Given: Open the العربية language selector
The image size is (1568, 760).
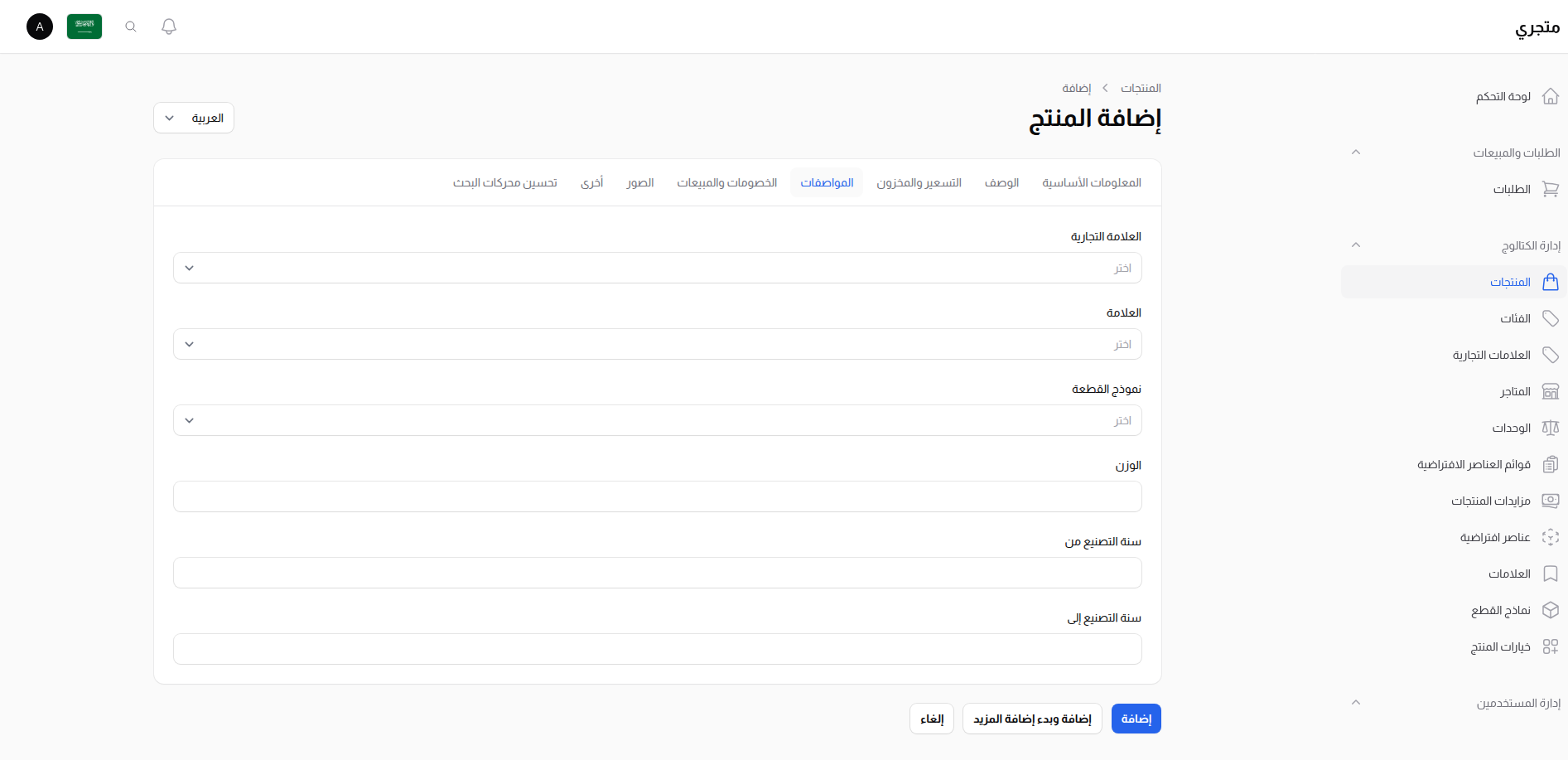Looking at the screenshot, I should click(193, 118).
